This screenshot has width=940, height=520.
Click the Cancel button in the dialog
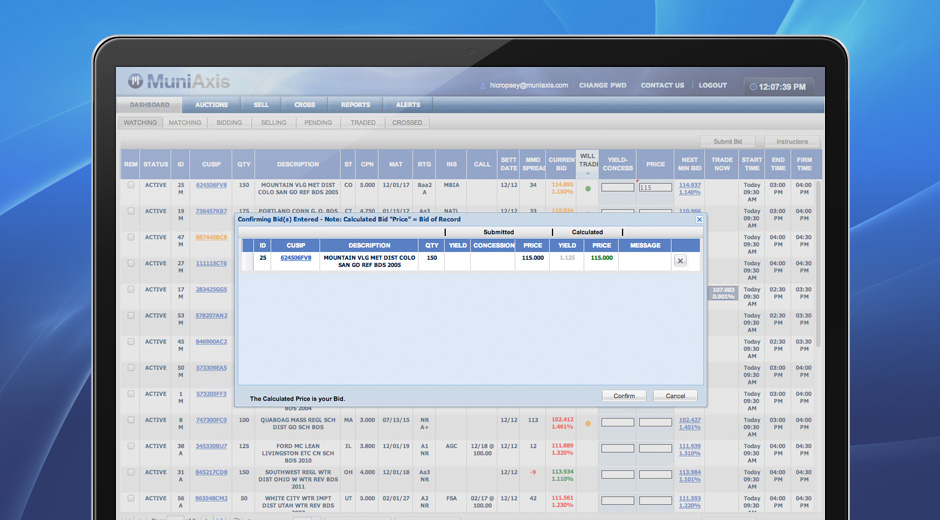[675, 396]
